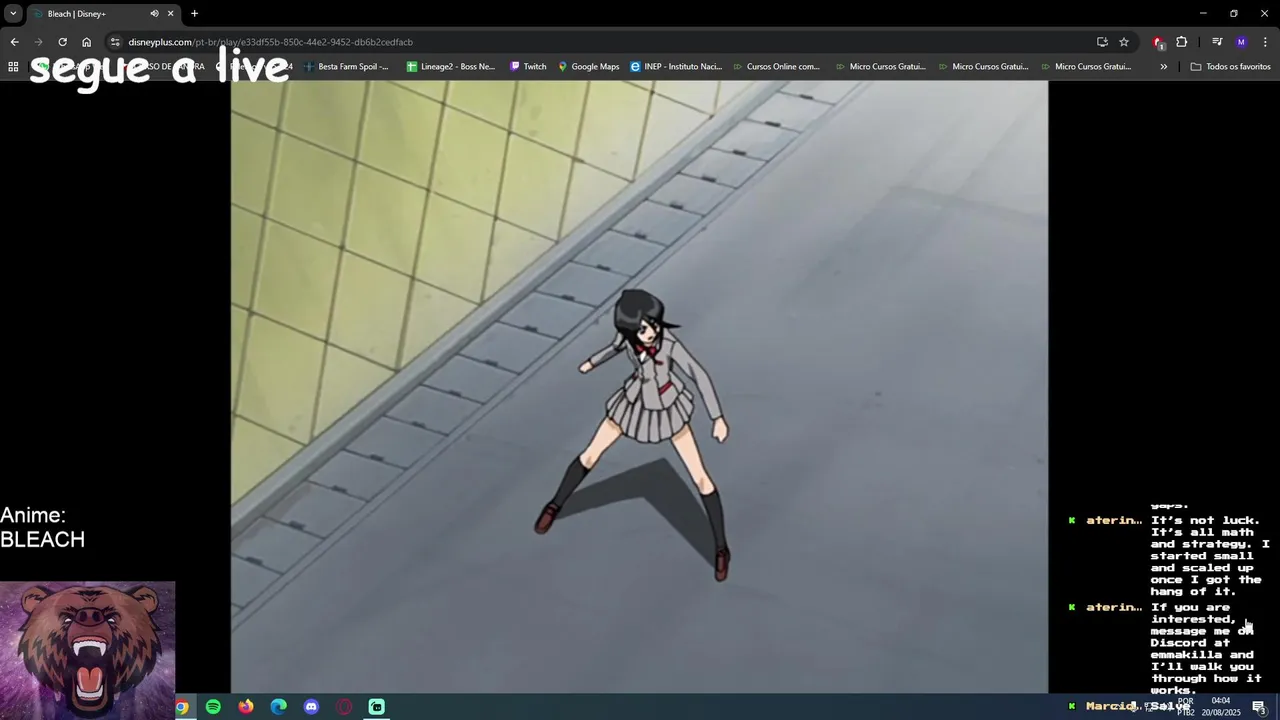
Task: Open media controls in Chrome toolbar
Action: [1217, 42]
